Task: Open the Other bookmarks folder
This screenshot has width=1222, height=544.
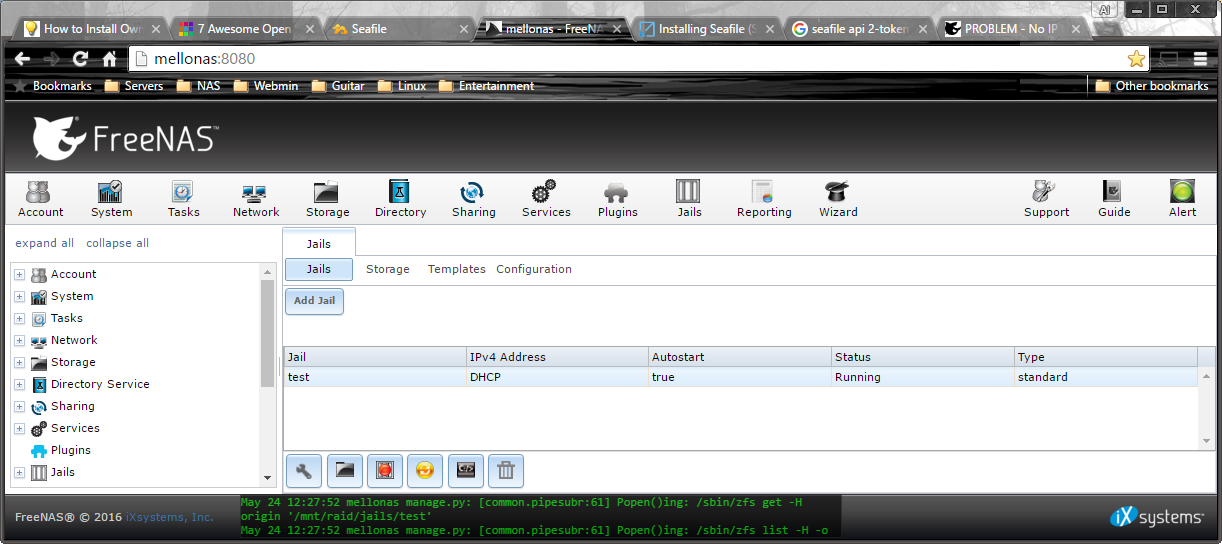Action: click(x=1152, y=86)
